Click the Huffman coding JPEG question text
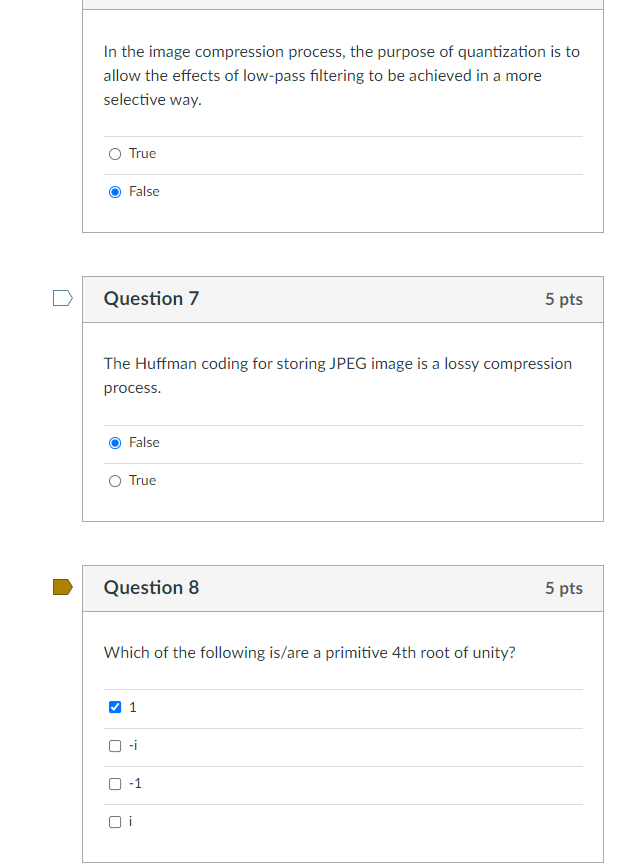Image resolution: width=642 pixels, height=866 pixels. click(338, 376)
